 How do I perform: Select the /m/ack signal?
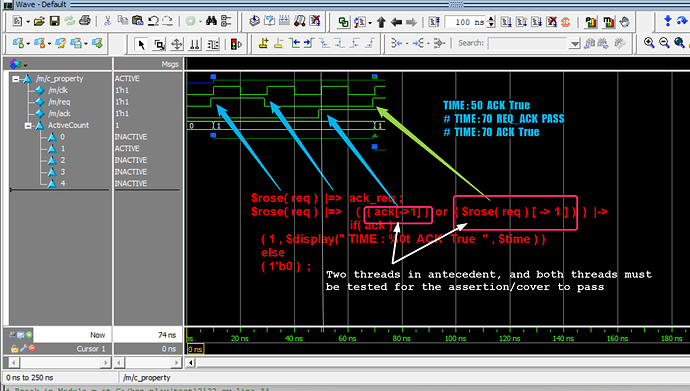tap(59, 113)
